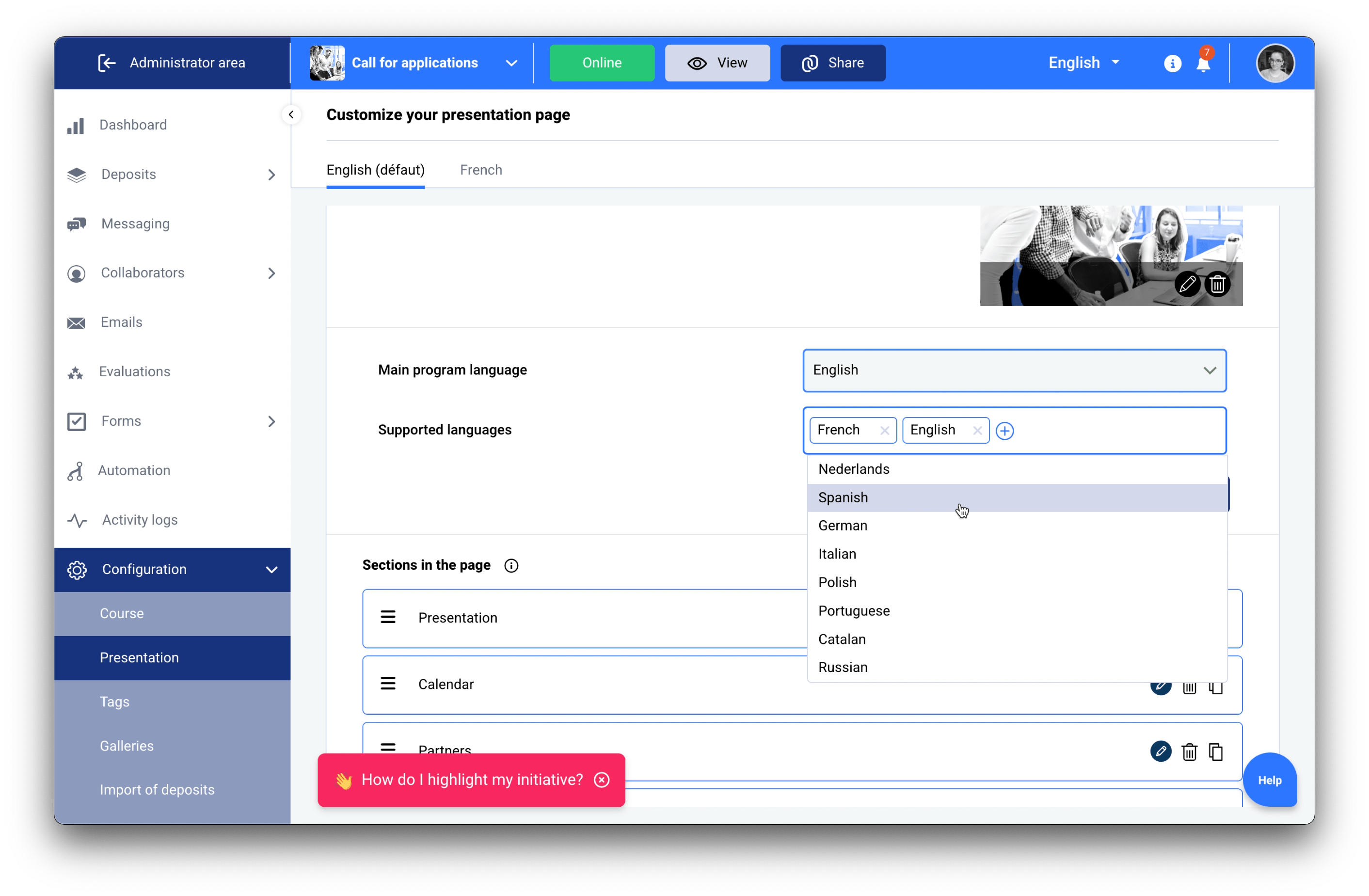This screenshot has width=1369, height=896.
Task: Expand the Collaborators submenu chevron
Action: coord(271,273)
